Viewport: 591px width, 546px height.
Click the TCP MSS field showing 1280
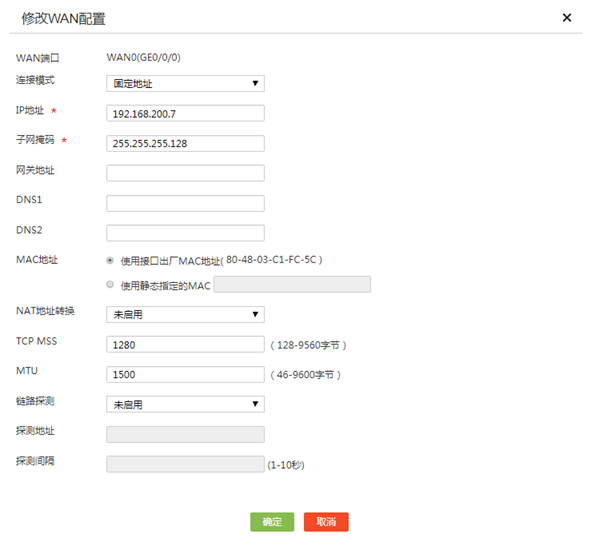point(185,344)
